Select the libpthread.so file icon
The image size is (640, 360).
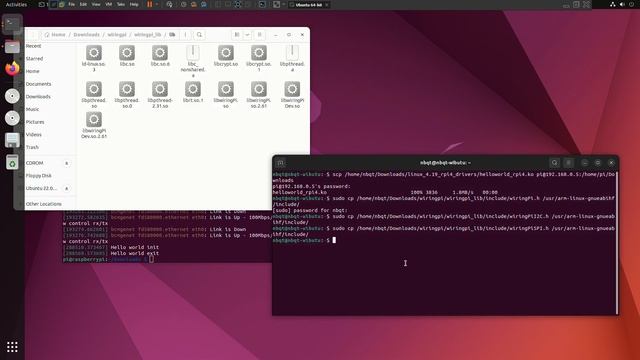pyautogui.click(x=94, y=89)
